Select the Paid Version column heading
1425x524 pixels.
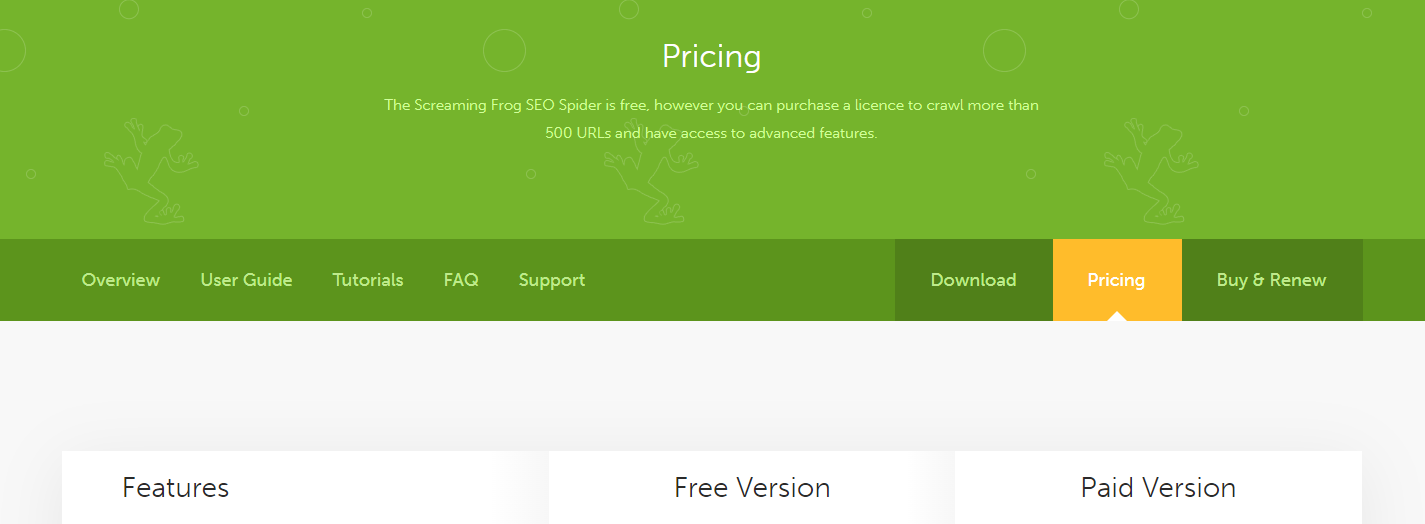tap(1158, 488)
